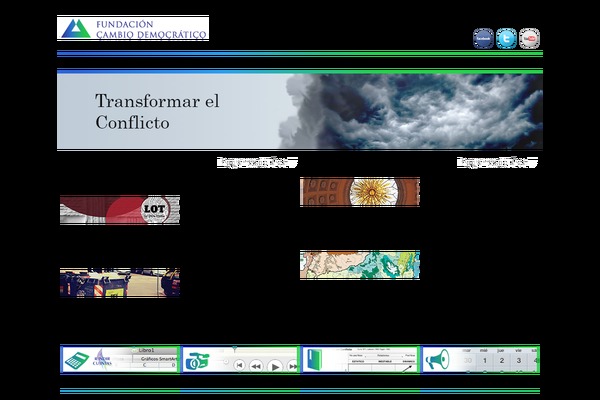
Task: Click the calculator icon in bottom banner
Action: click(x=76, y=359)
